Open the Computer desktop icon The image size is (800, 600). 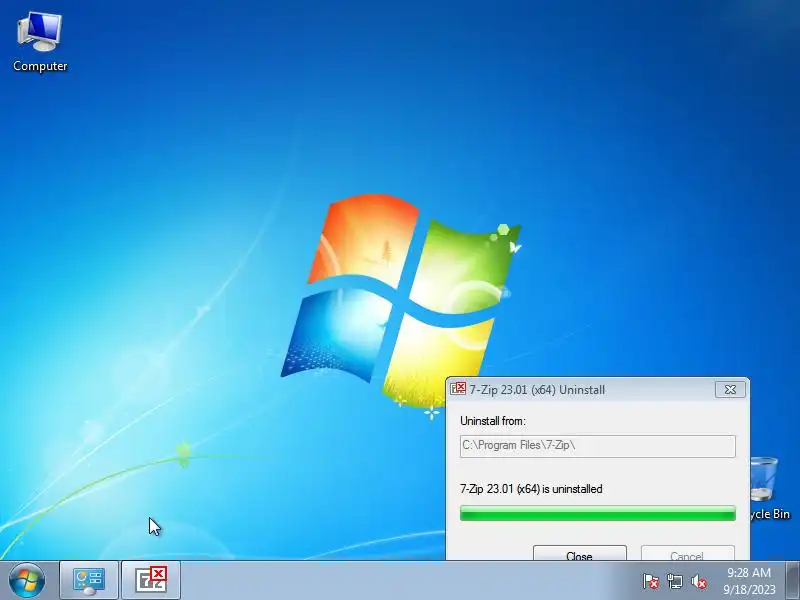(40, 42)
